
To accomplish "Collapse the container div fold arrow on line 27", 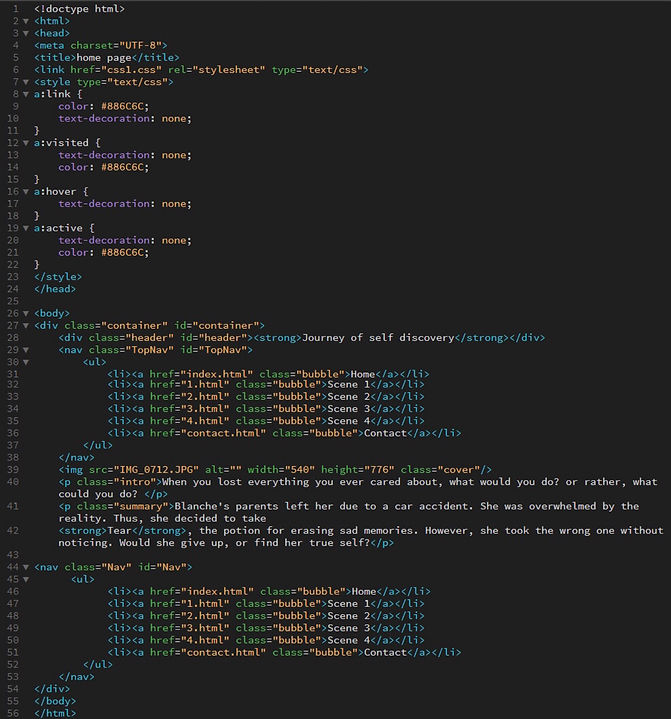I will tap(26, 326).
